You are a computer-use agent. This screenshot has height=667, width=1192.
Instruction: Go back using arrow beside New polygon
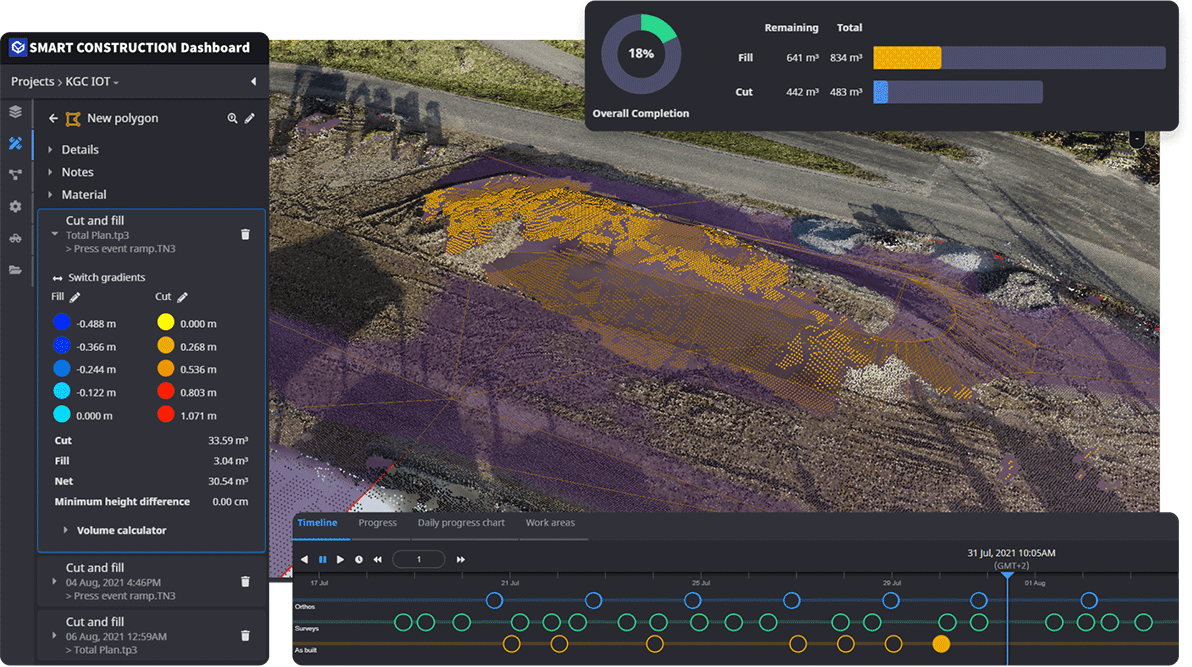point(54,118)
